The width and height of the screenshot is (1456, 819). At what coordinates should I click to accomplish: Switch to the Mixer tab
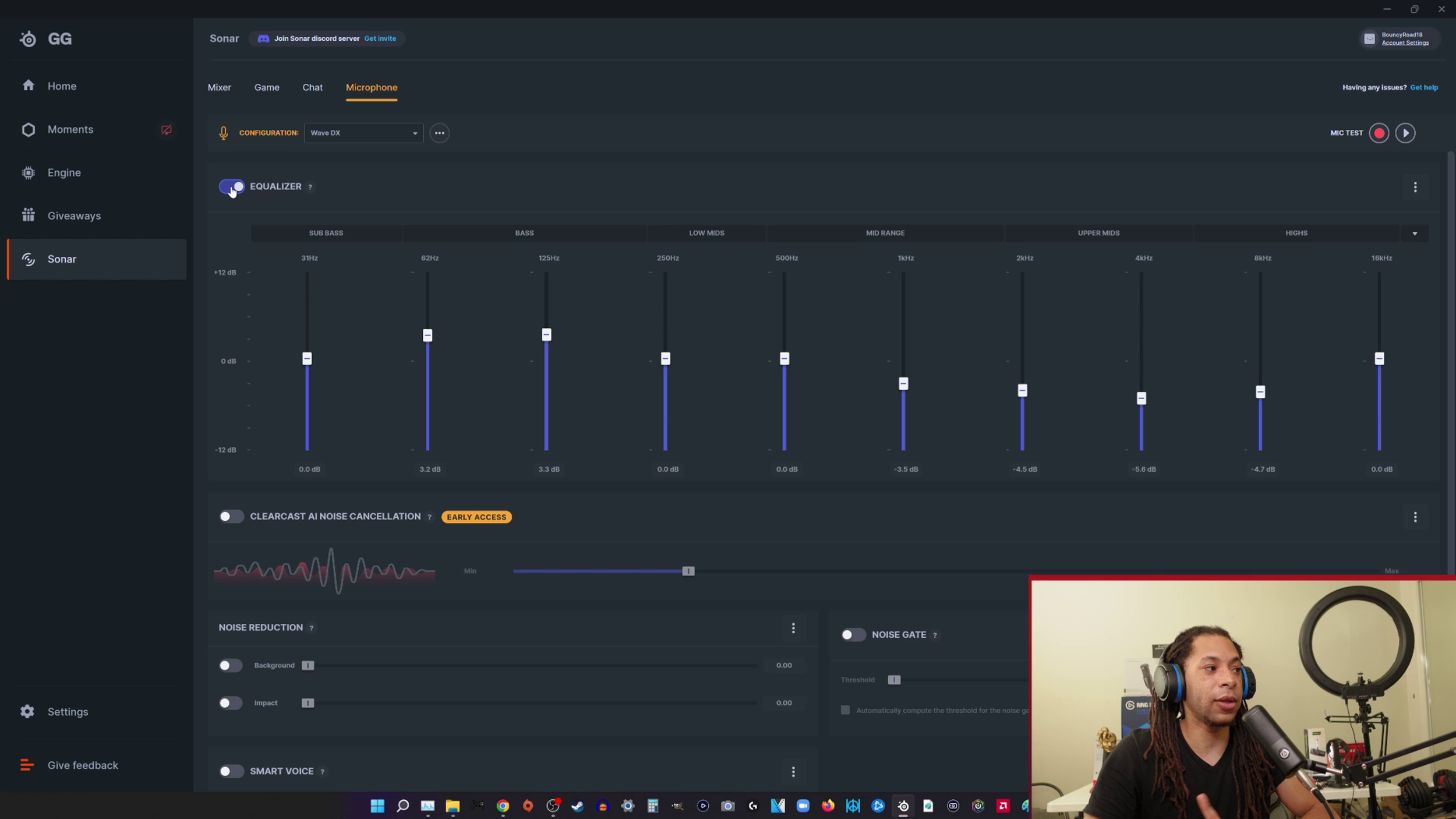point(219,87)
